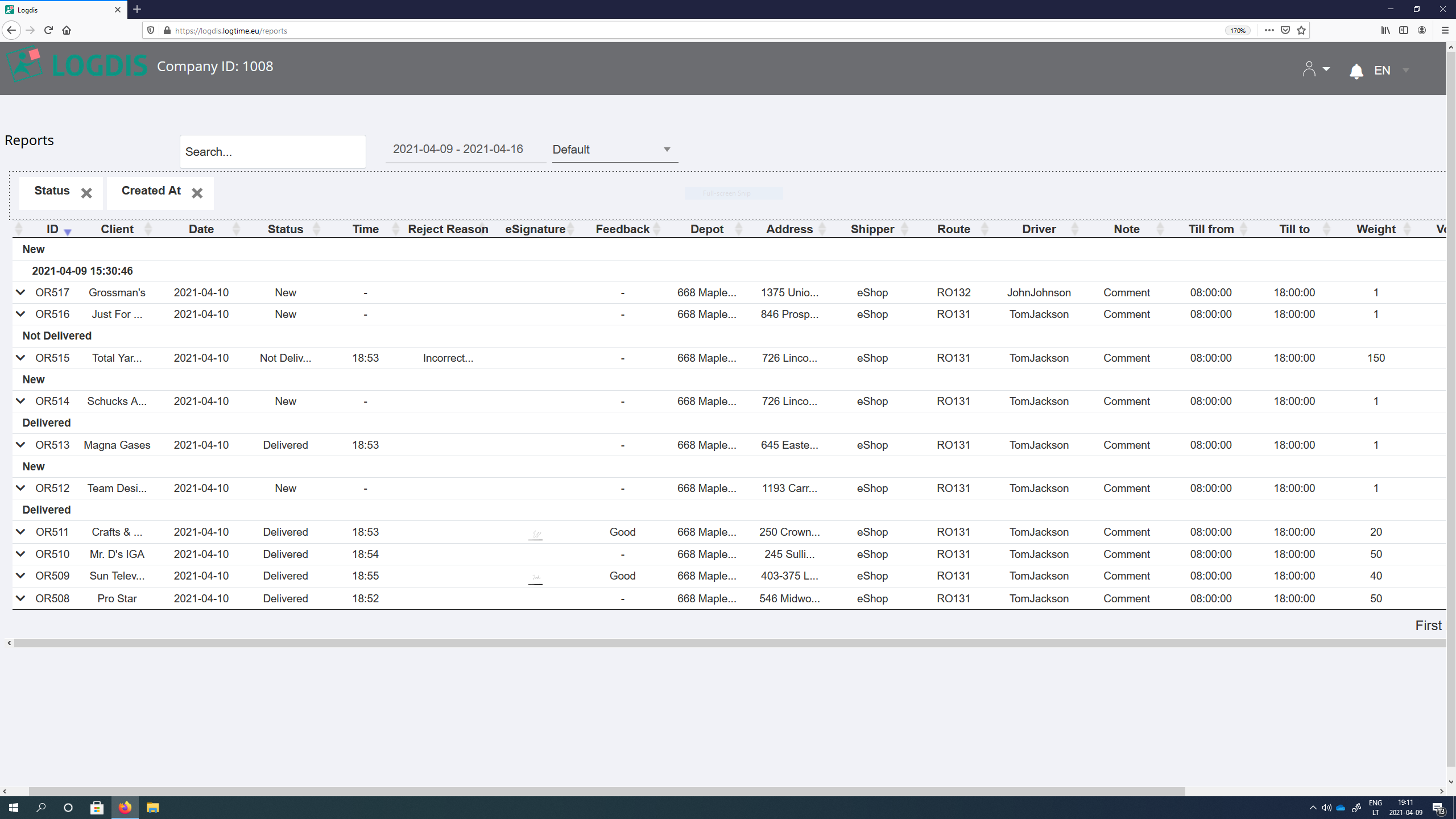Reload the page with the refresh icon

tap(48, 30)
